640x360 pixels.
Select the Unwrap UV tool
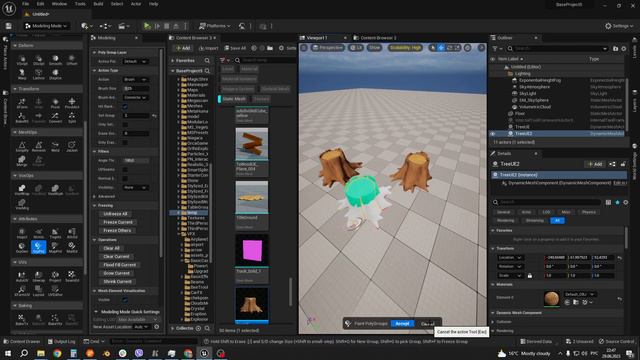pos(38,276)
